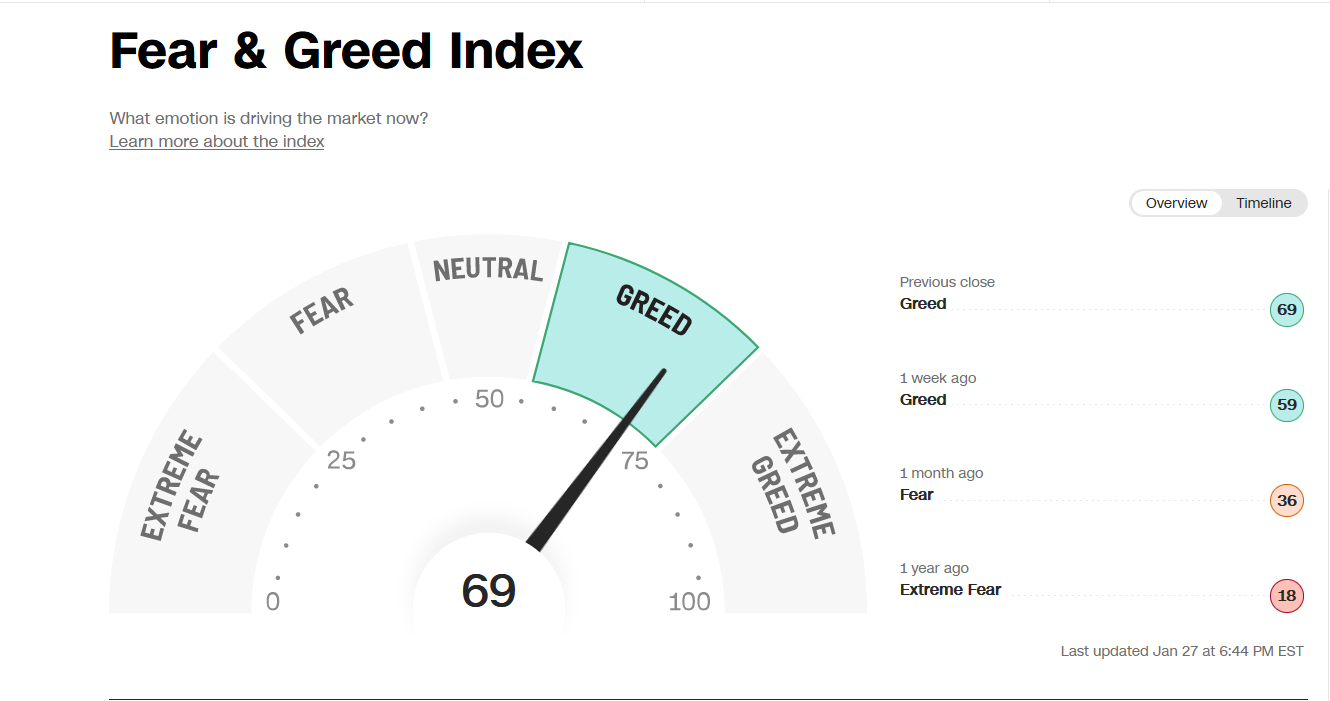Click the 1 month ago 36 badge
Screen dimensions: 1330x701
pyautogui.click(x=1287, y=501)
